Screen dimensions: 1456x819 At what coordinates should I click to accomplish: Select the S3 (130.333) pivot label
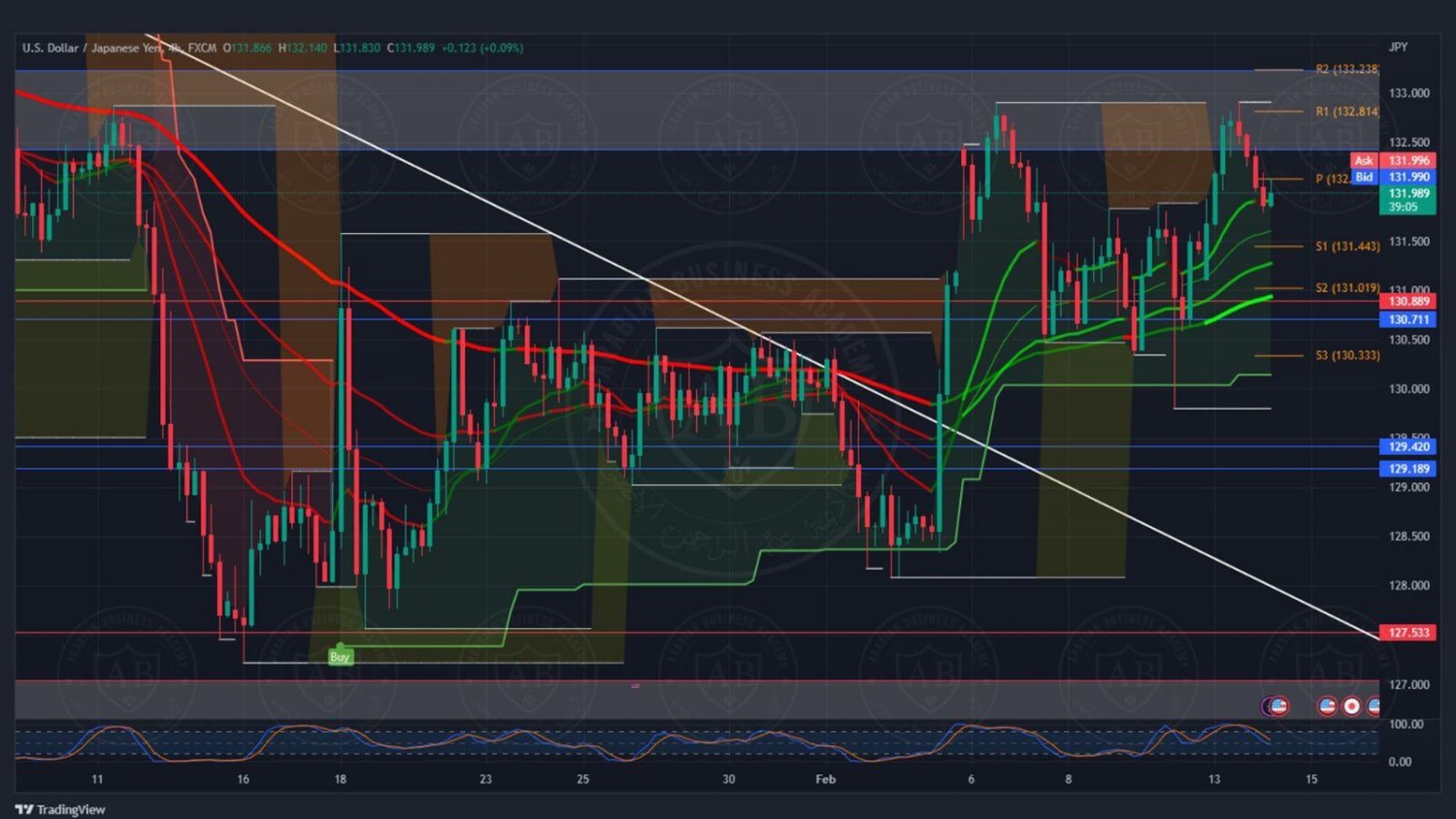(x=1346, y=355)
